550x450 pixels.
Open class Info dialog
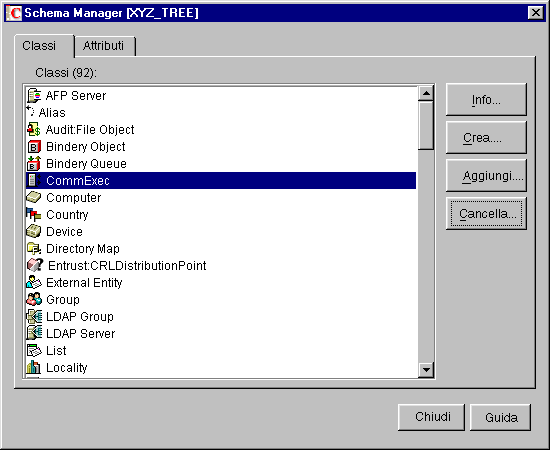(486, 100)
